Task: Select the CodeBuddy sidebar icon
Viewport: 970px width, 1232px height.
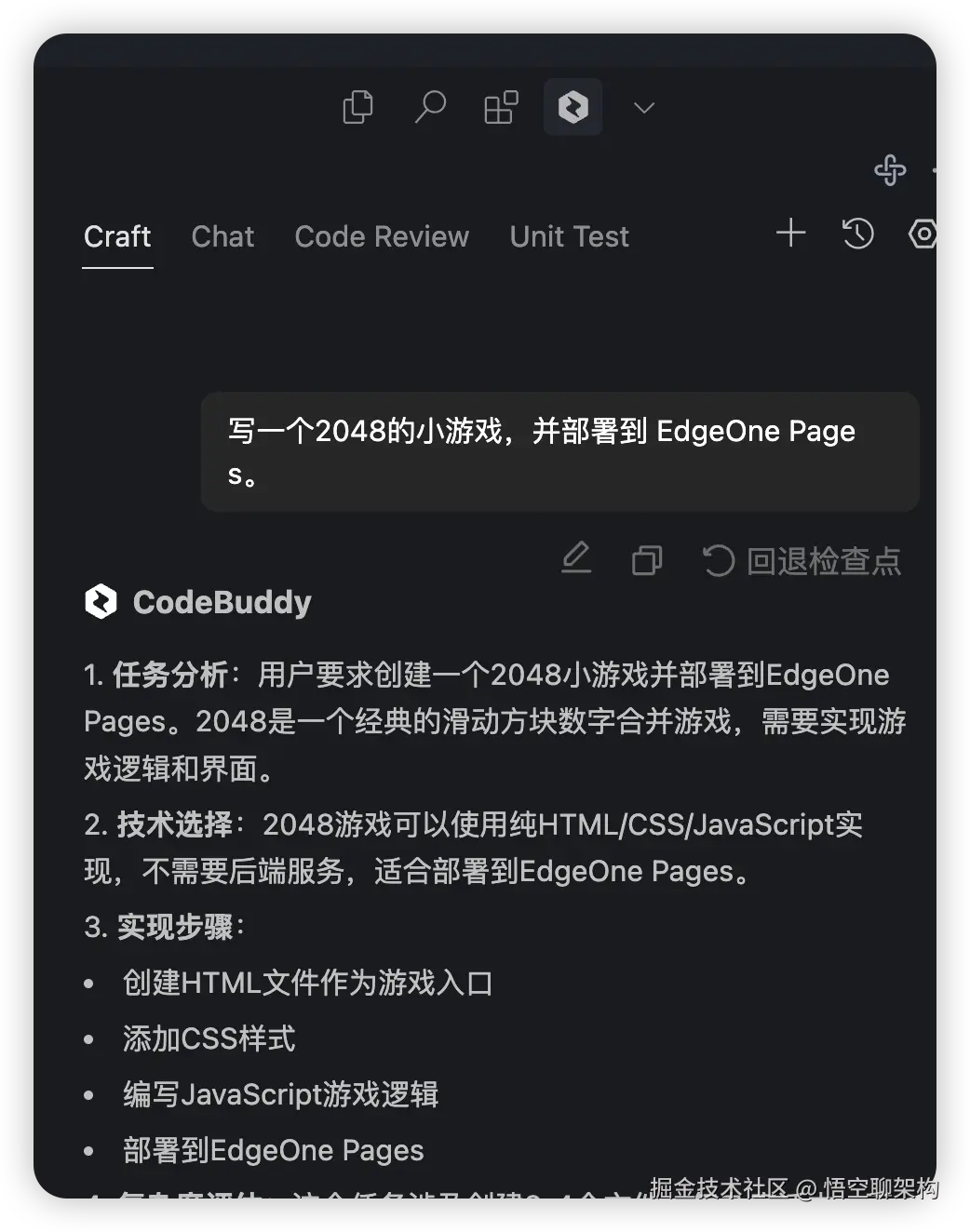Action: [573, 107]
